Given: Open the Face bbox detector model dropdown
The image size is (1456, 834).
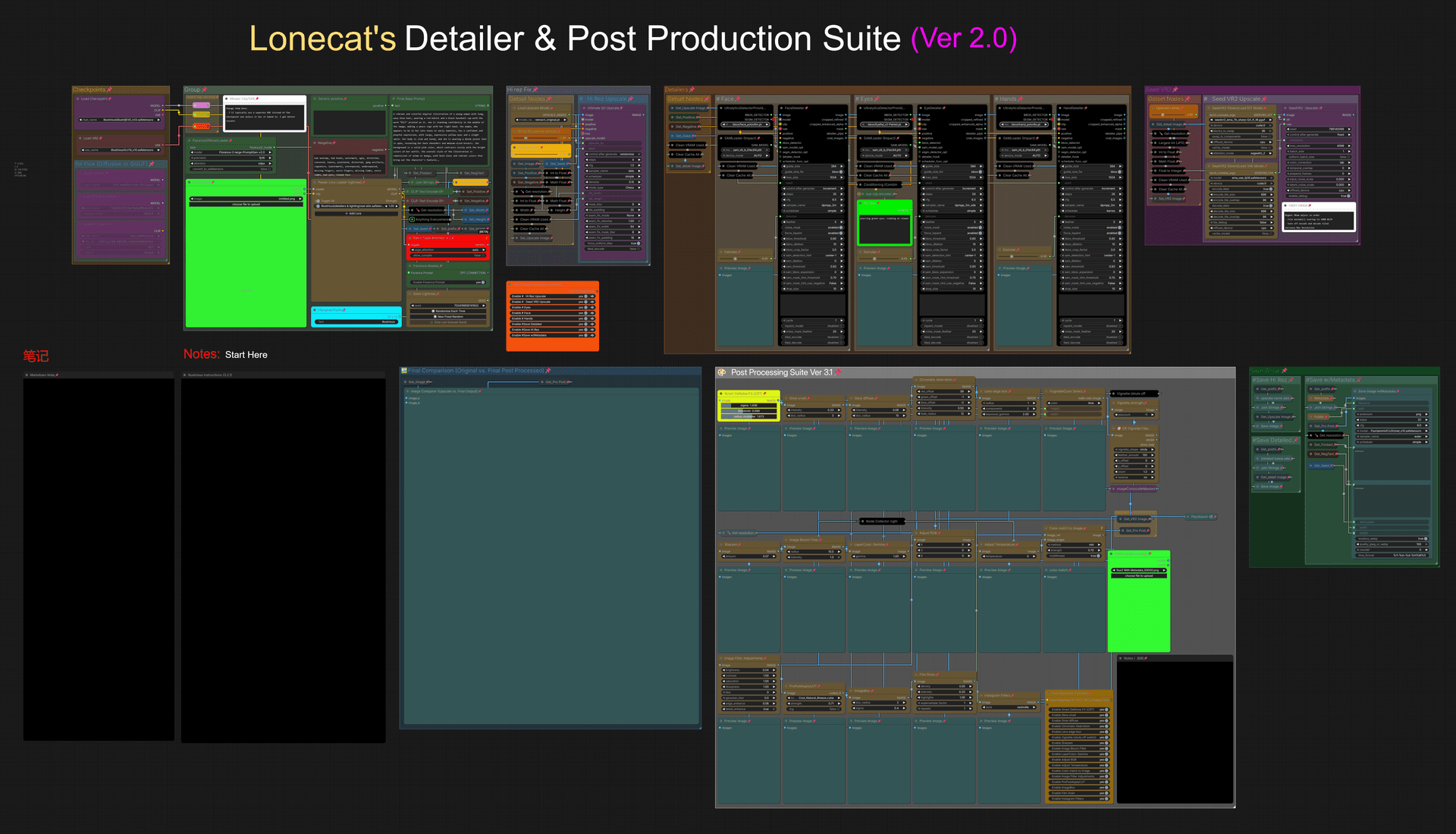Looking at the screenshot, I should (x=745, y=124).
